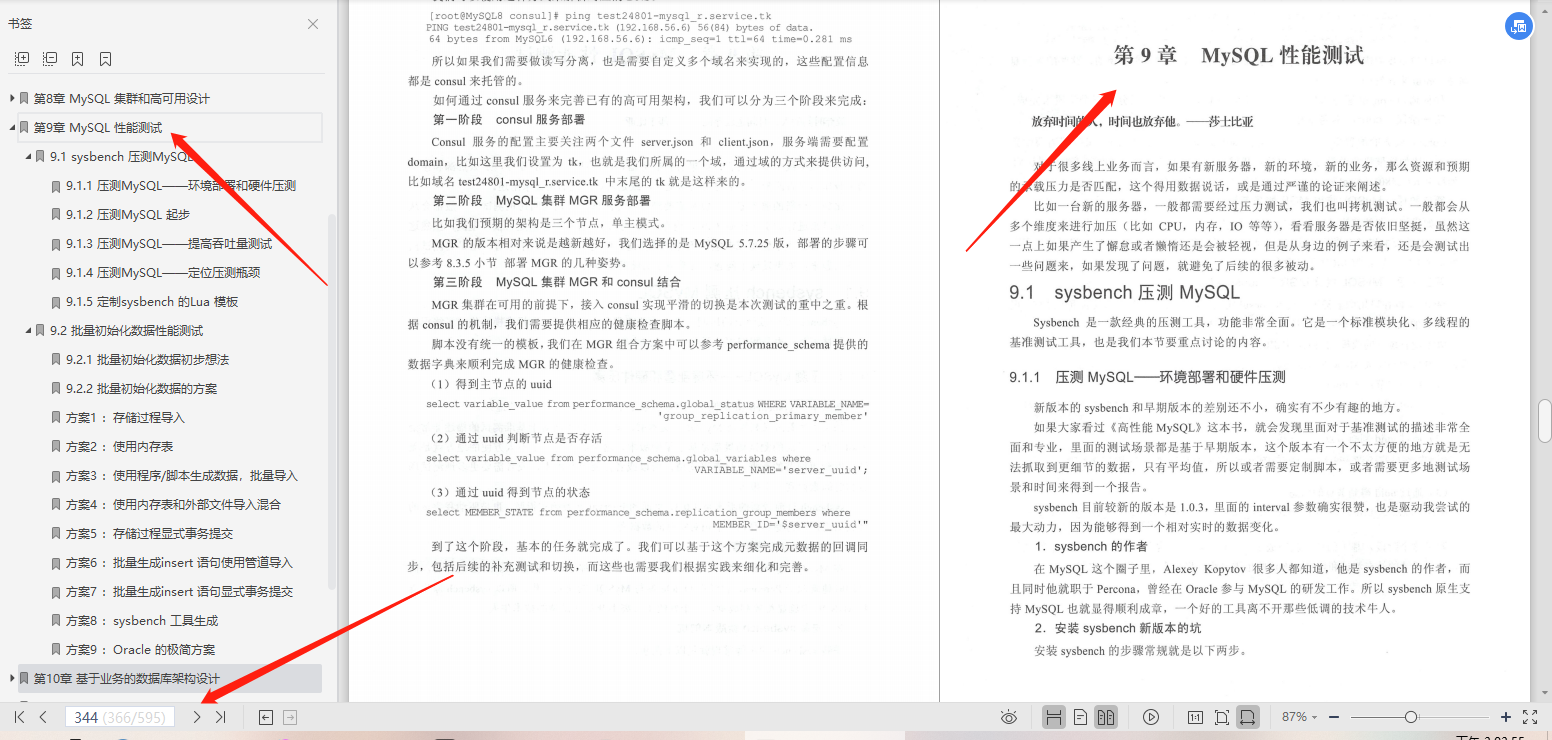
Task: Collapse all bookmarks icon in 书签 panel
Action: (50, 59)
